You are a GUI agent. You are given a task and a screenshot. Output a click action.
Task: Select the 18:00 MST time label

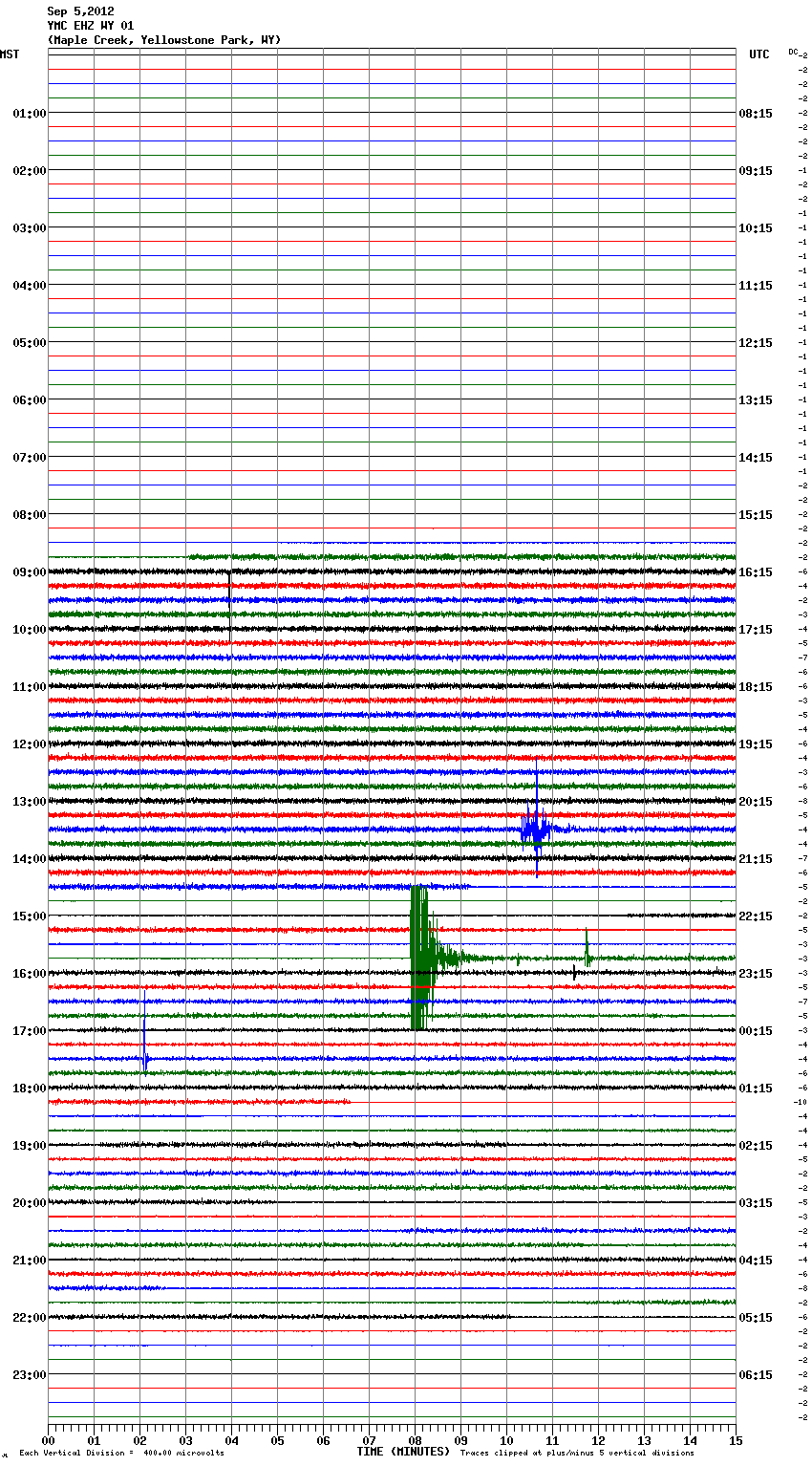tap(29, 1089)
